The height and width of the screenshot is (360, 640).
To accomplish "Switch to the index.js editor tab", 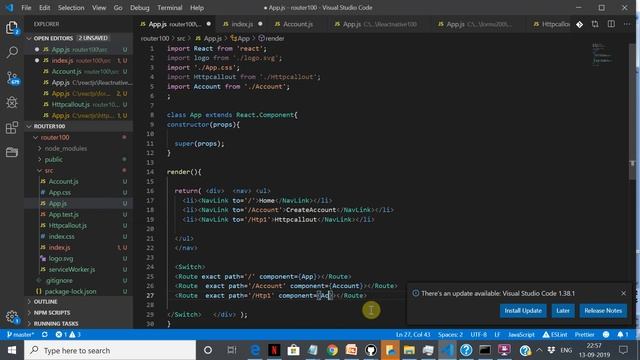I will click(242, 24).
